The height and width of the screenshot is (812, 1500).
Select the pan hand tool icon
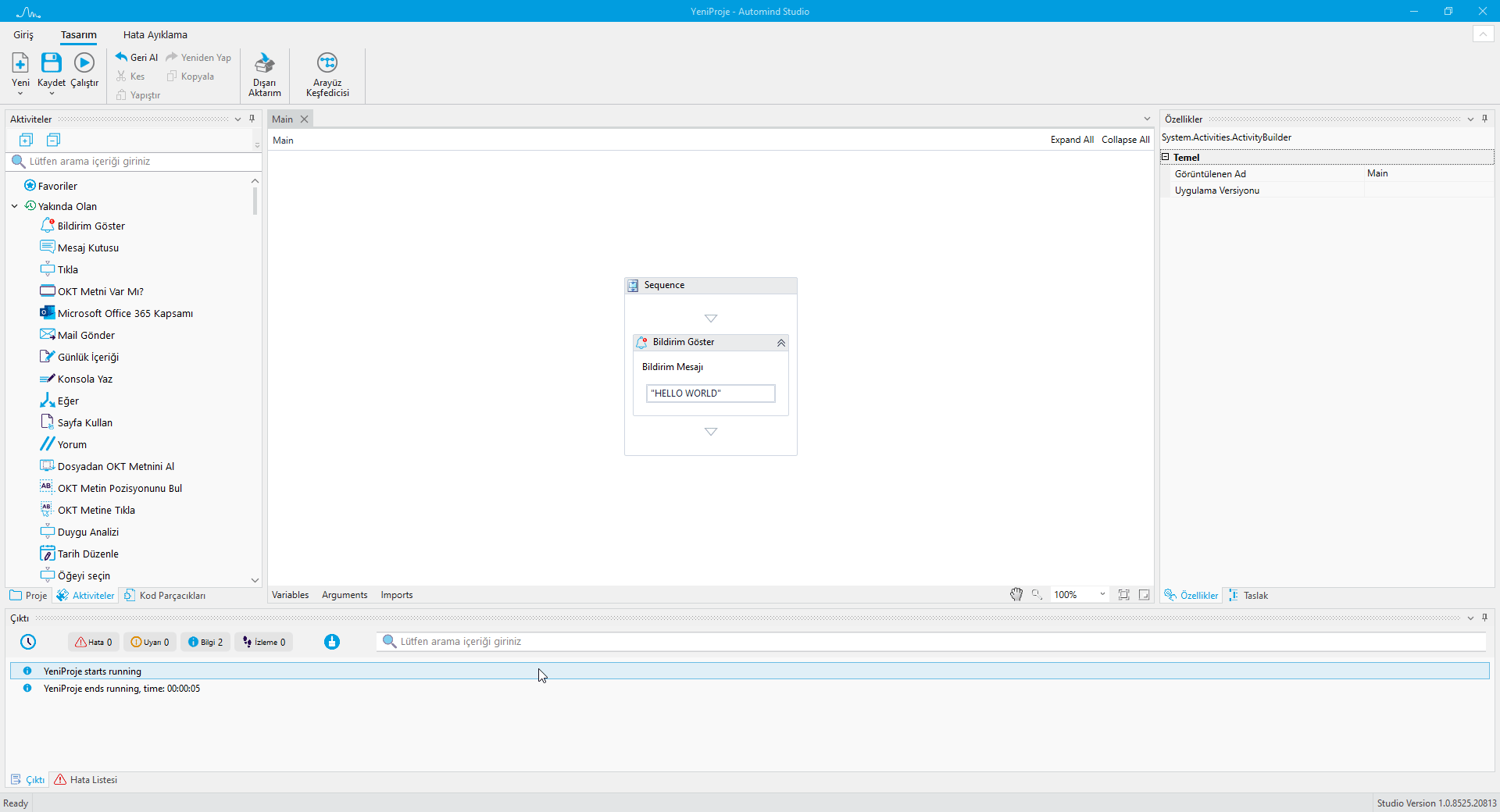click(1016, 595)
